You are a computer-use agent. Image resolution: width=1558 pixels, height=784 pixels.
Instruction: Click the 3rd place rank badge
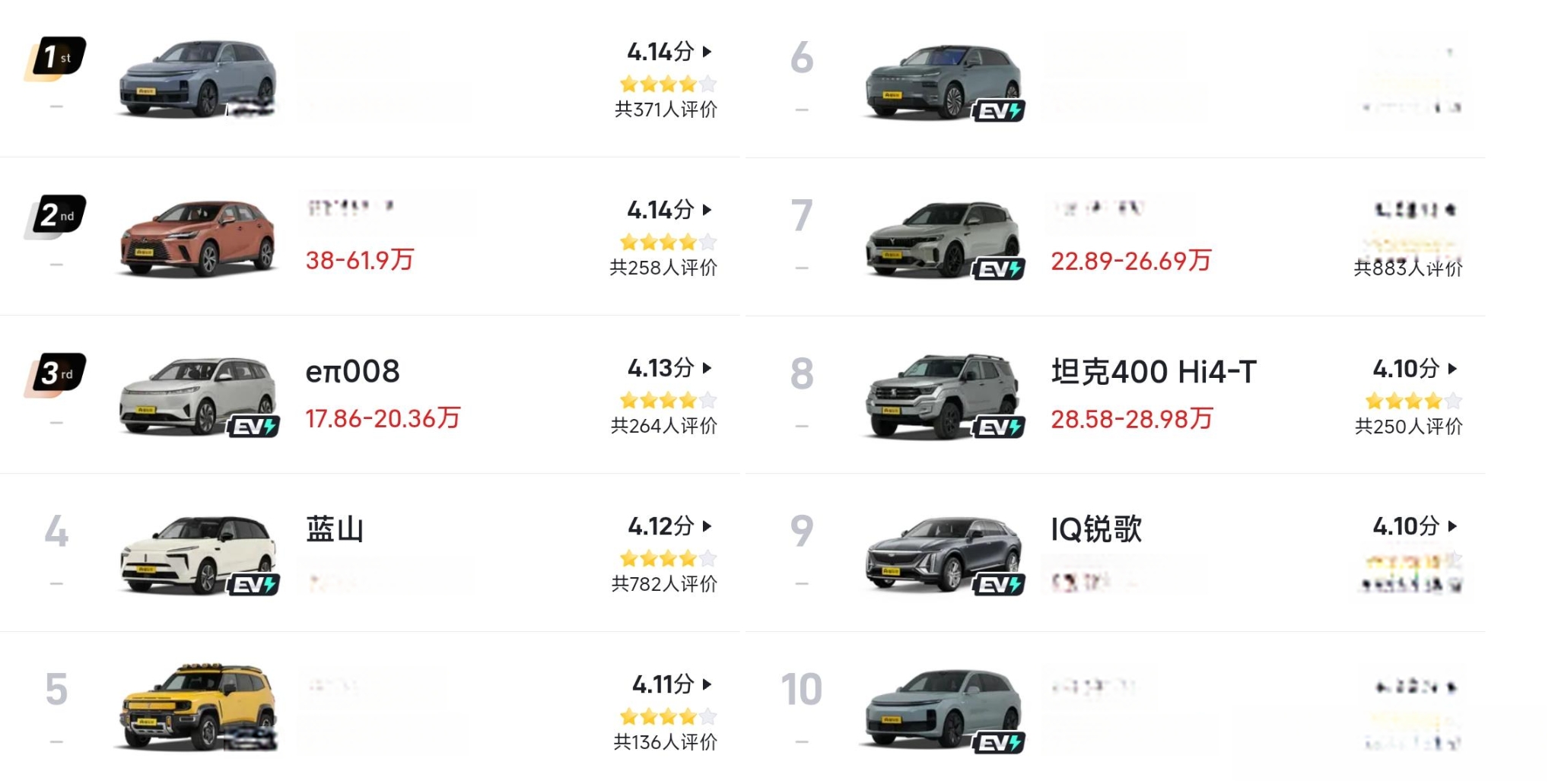(x=55, y=373)
